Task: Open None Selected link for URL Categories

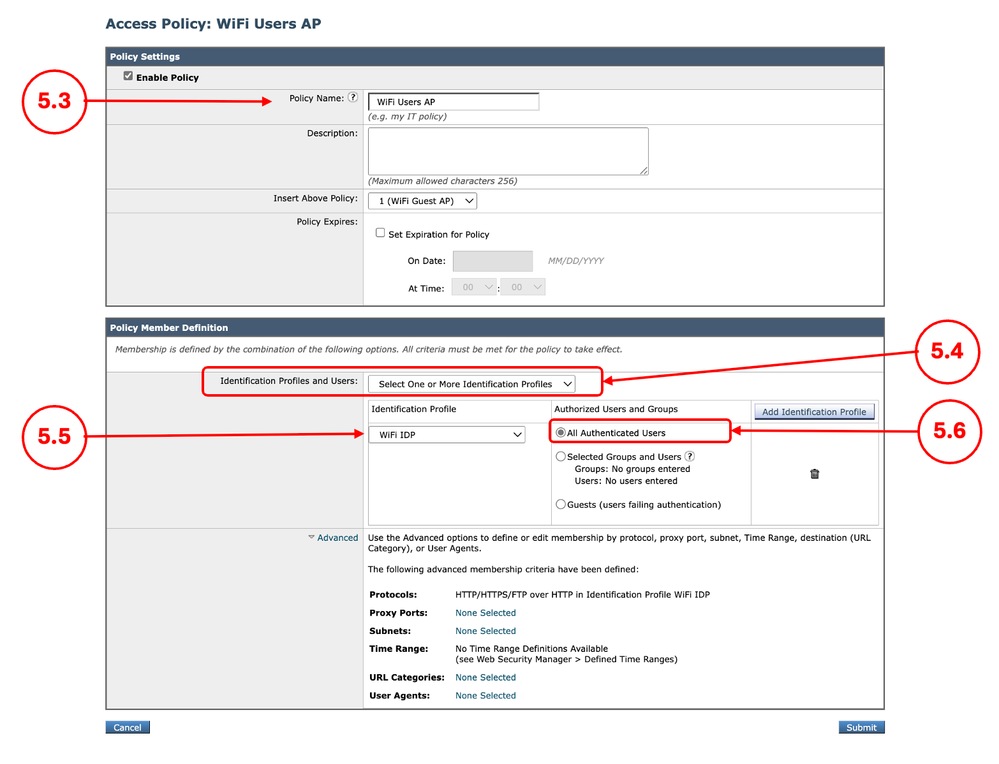Action: point(485,677)
